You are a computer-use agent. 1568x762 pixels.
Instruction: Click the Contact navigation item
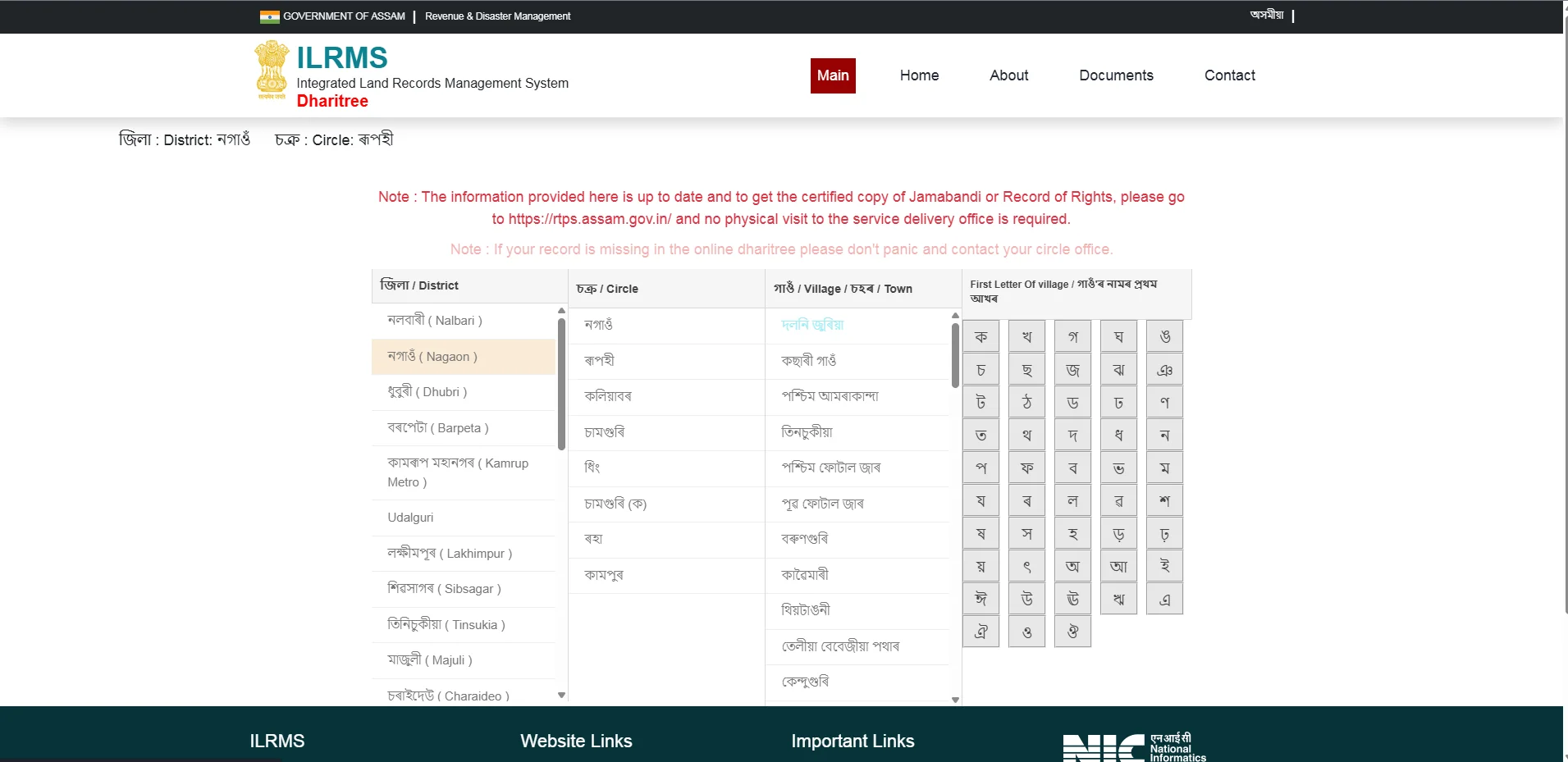click(x=1229, y=75)
